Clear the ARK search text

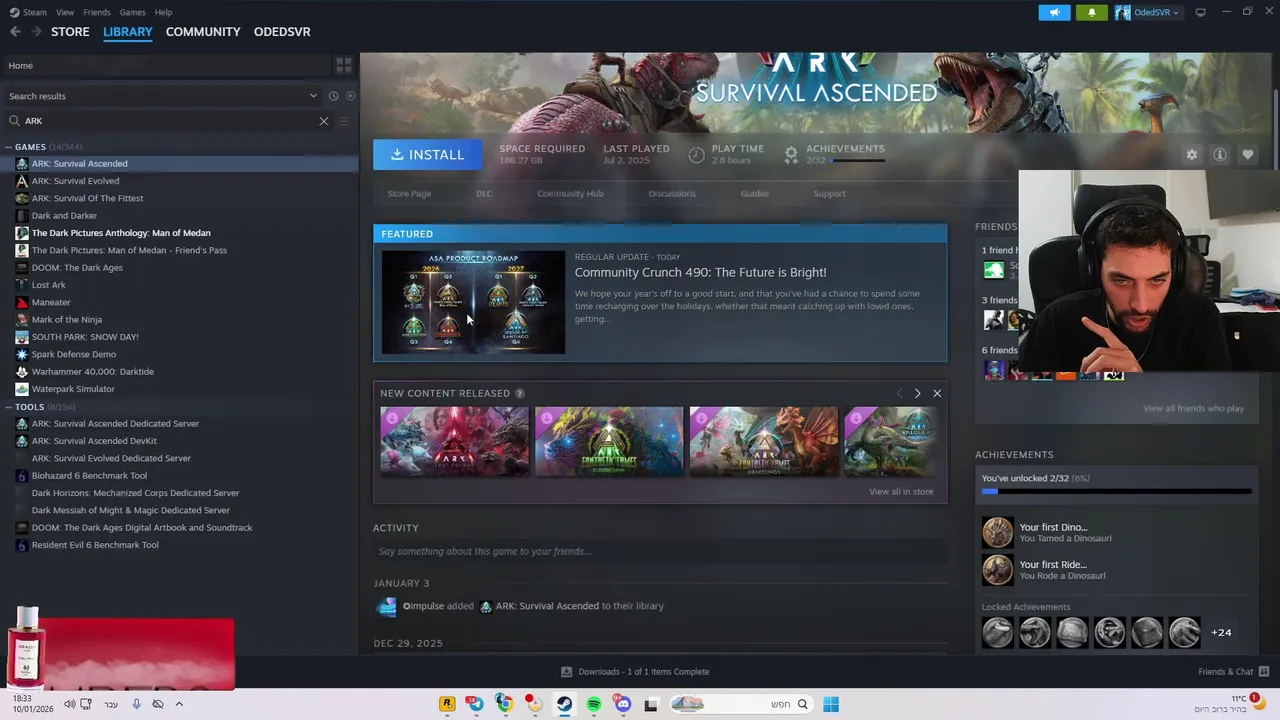point(324,121)
